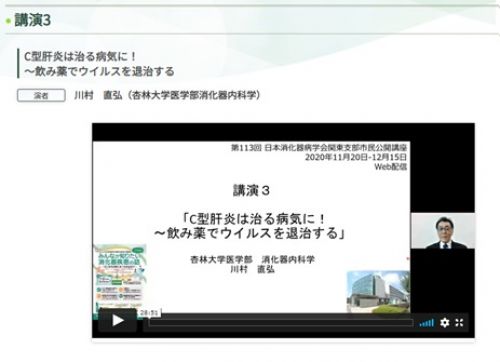Select the 講演3 section heading
Screen dimensions: 500x362
tap(33, 21)
